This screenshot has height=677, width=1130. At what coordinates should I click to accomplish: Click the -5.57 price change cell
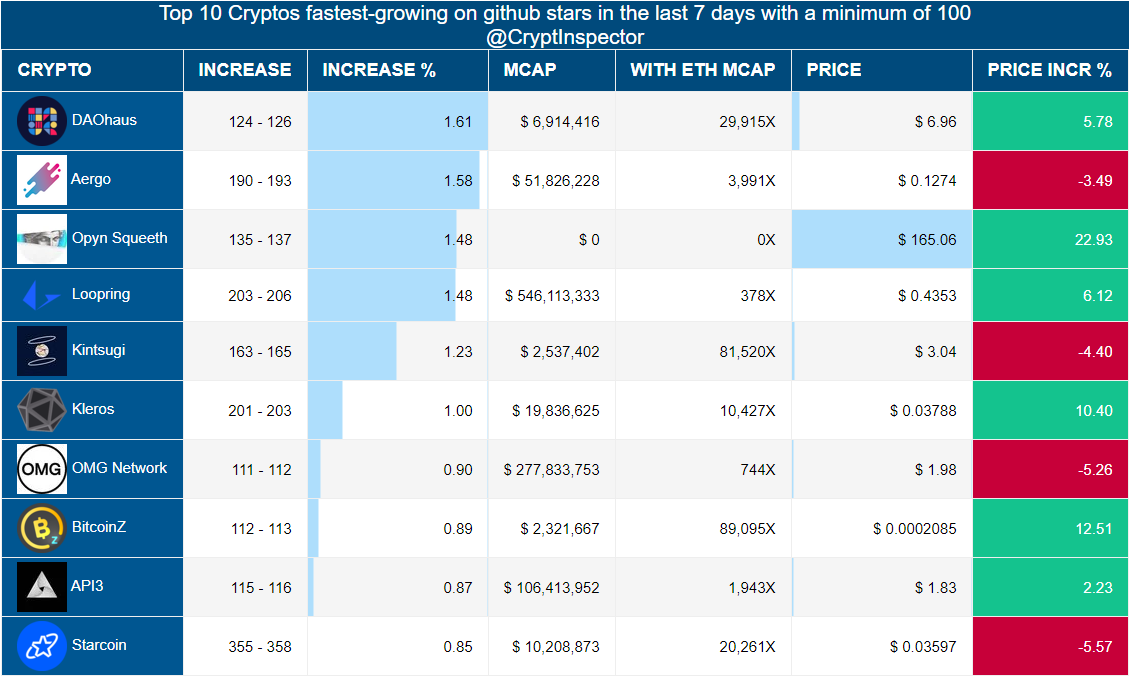(x=1050, y=647)
